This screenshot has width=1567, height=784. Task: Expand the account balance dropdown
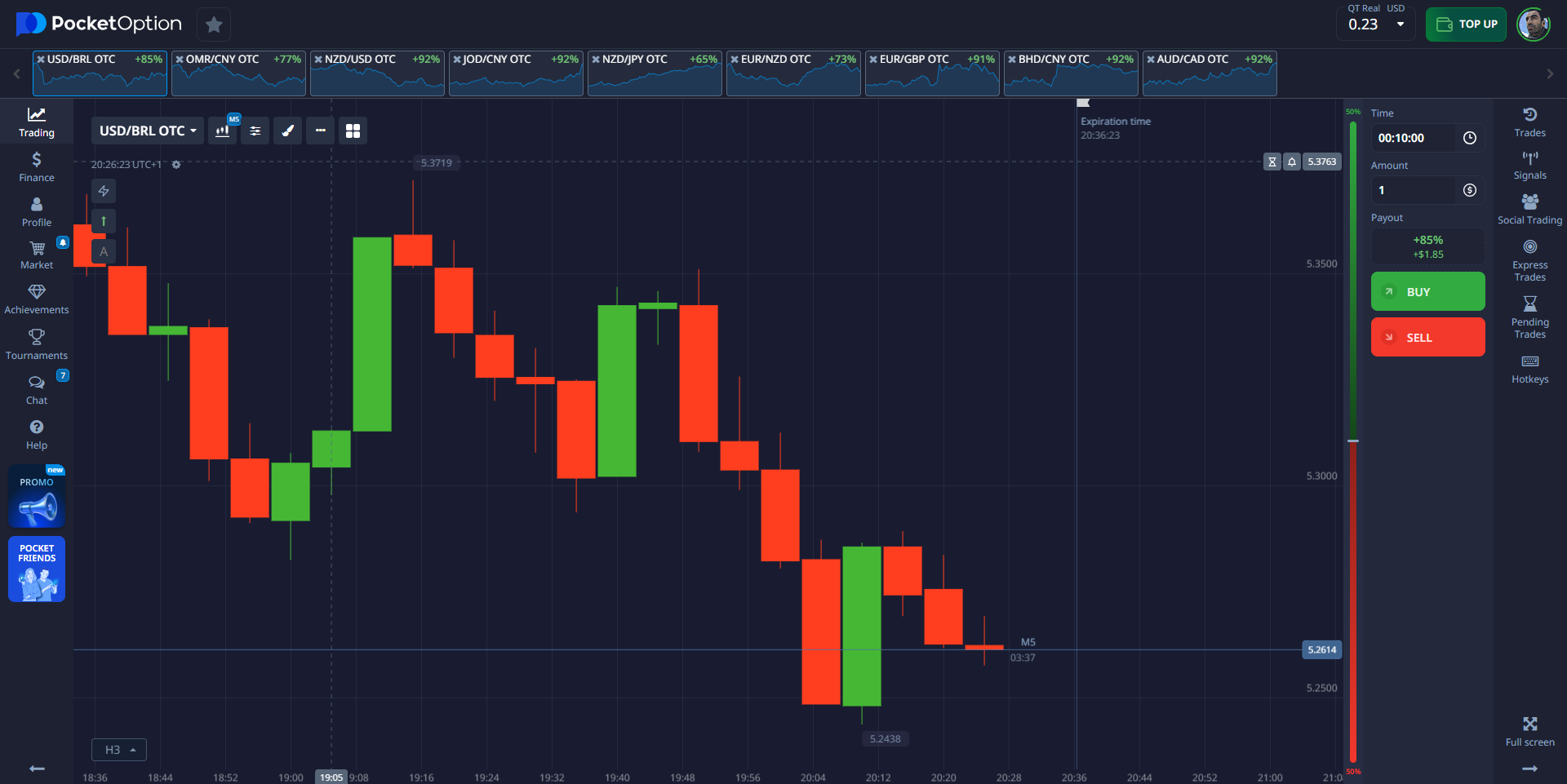1400,24
